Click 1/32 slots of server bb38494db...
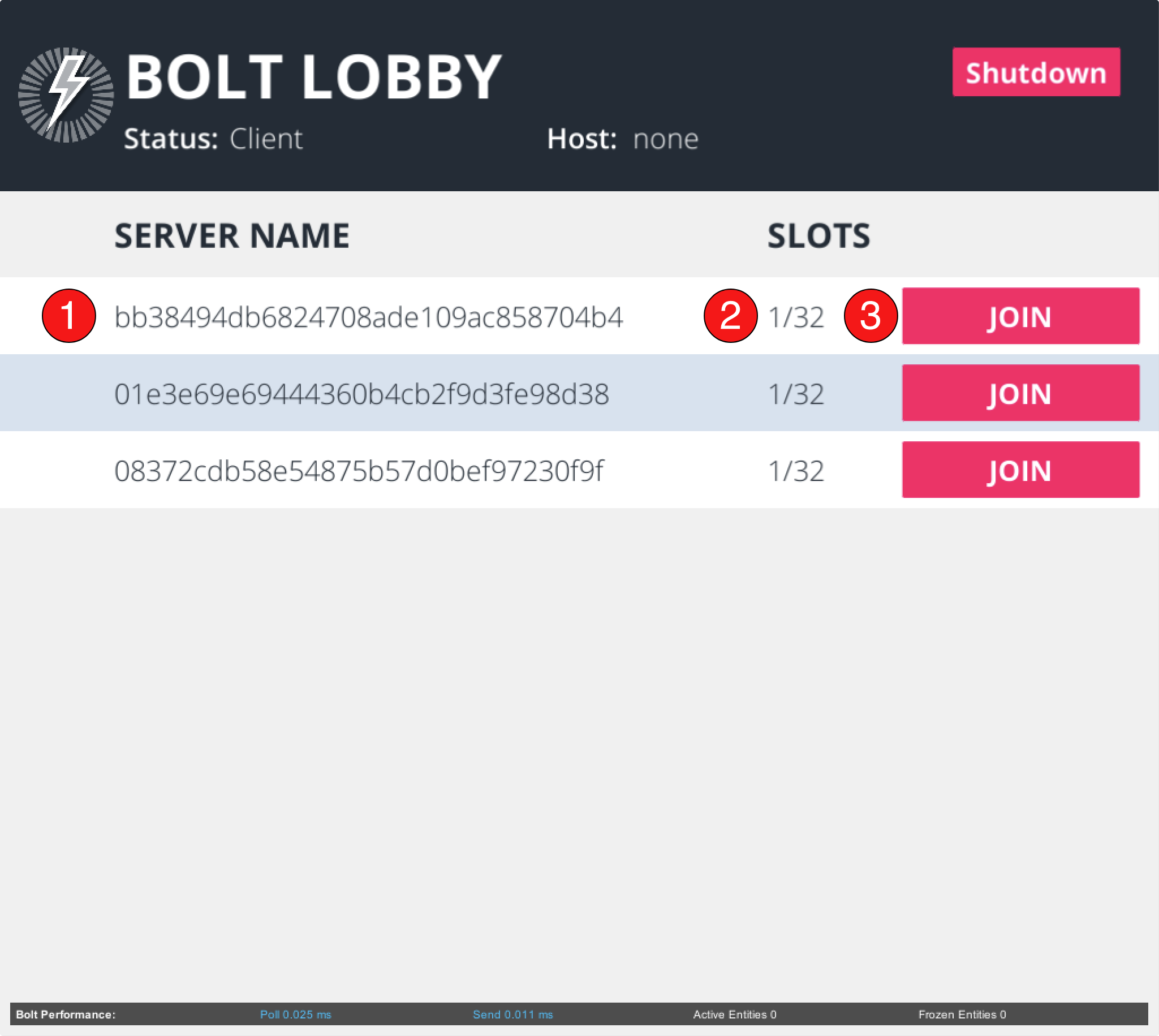Image resolution: width=1159 pixels, height=1036 pixels. pos(796,317)
